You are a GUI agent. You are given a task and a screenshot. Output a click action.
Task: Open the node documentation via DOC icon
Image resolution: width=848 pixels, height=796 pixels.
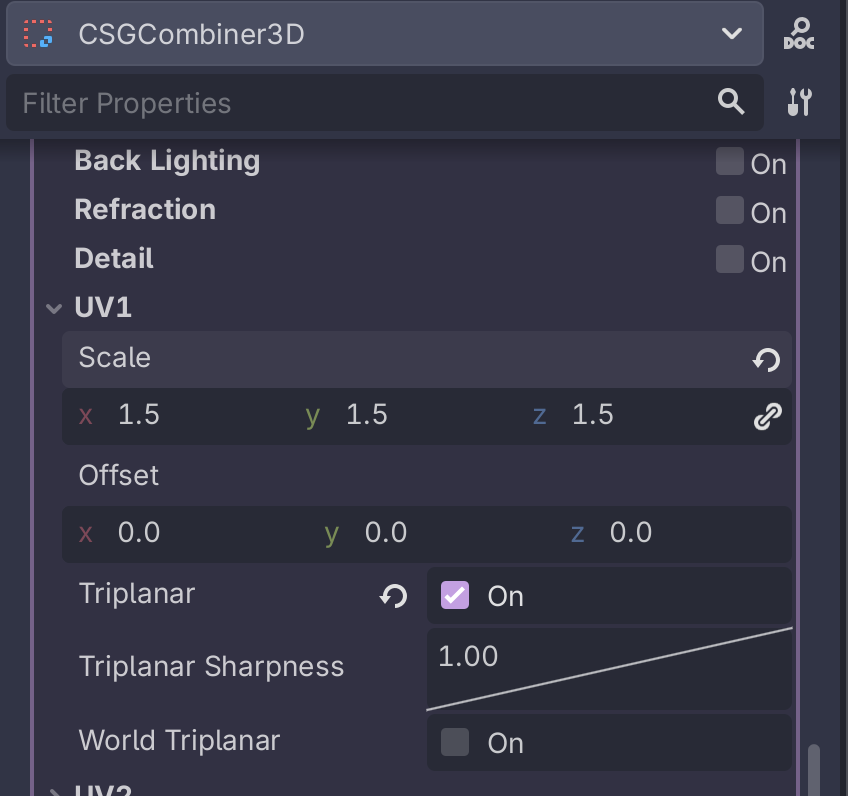(799, 34)
